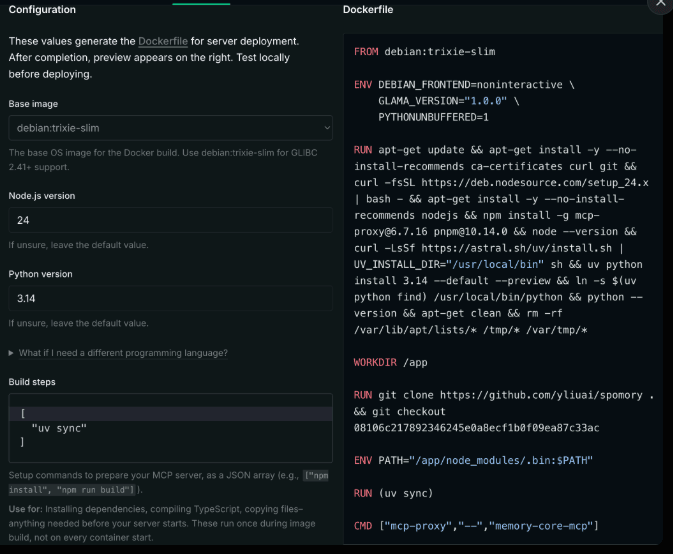Screen dimensions: 673x554
Task: Click inside the Build steps editor
Action: (170, 428)
